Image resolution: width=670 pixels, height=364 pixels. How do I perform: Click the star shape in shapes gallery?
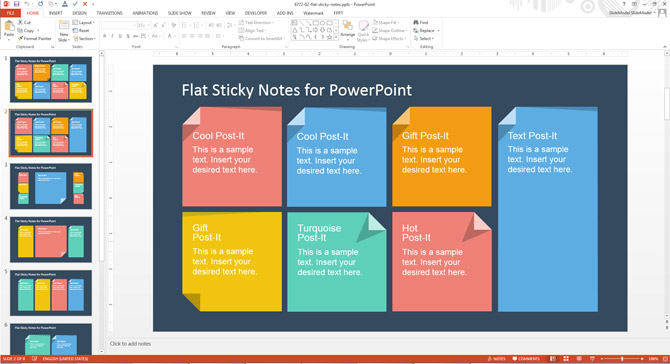[329, 37]
